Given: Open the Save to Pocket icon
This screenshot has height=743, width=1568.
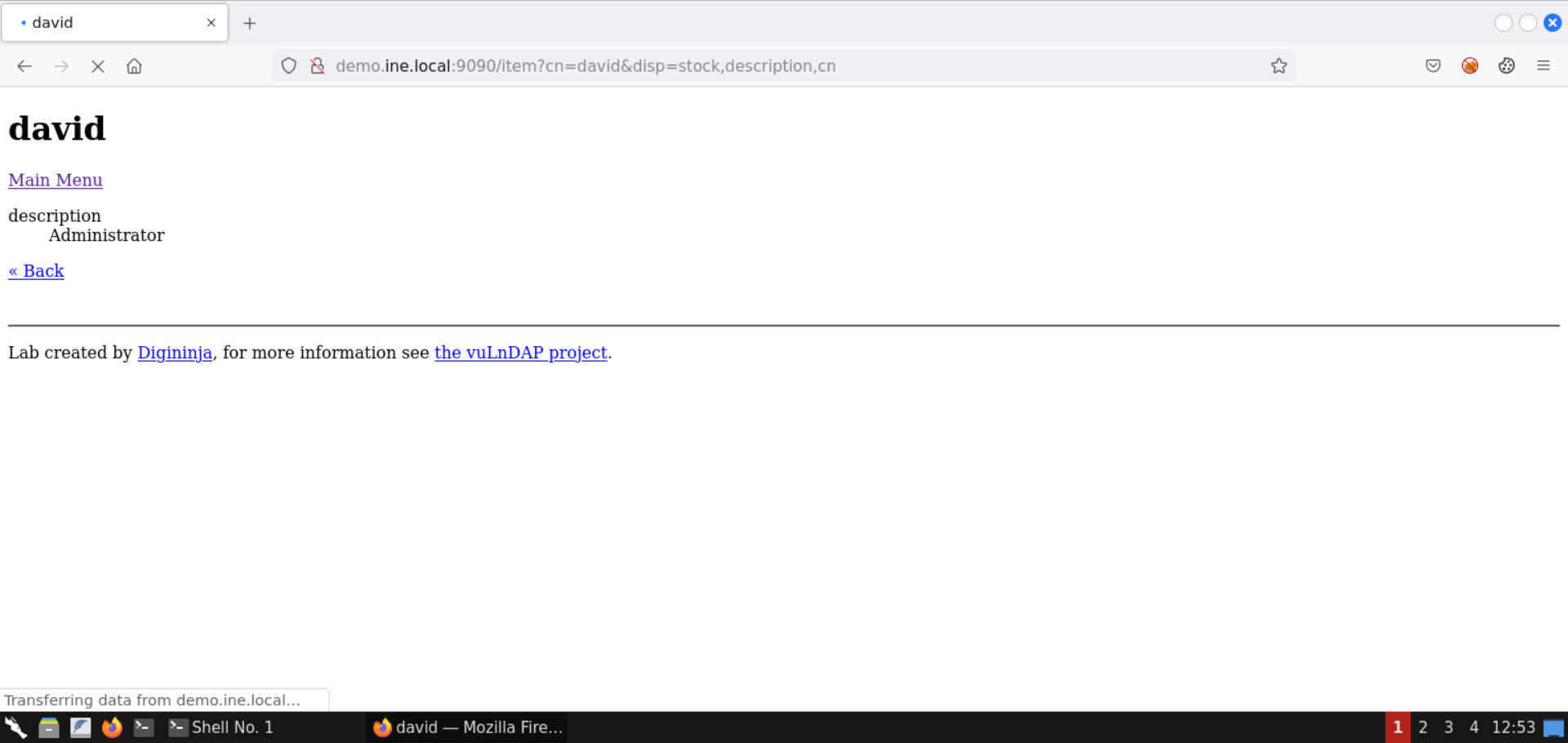Looking at the screenshot, I should 1433,66.
